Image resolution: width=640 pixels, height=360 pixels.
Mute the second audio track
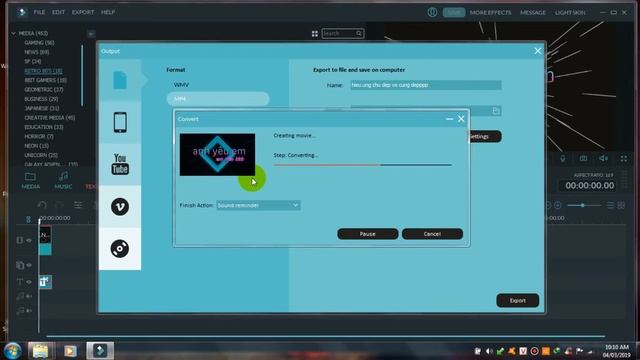pyautogui.click(x=29, y=311)
